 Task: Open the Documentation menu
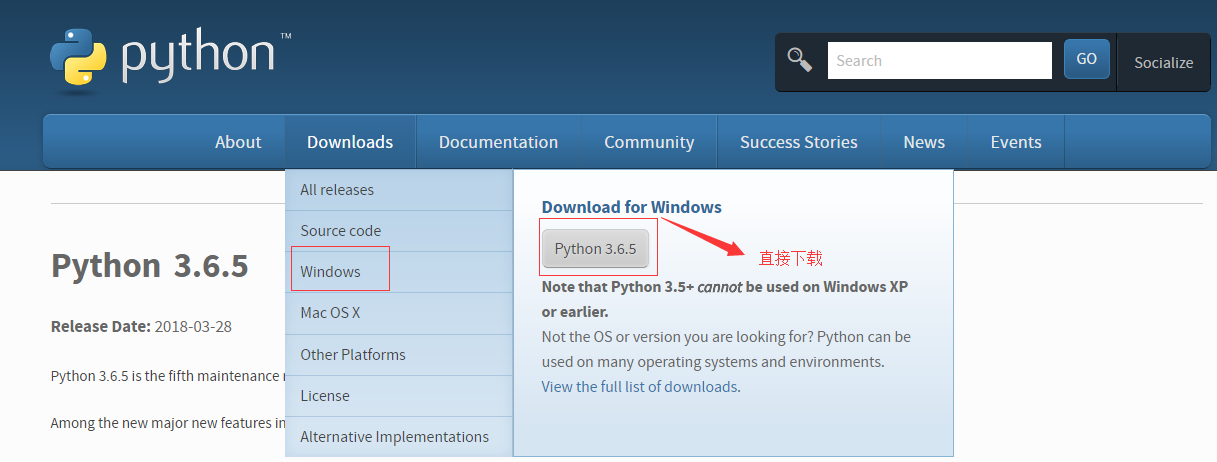click(498, 142)
